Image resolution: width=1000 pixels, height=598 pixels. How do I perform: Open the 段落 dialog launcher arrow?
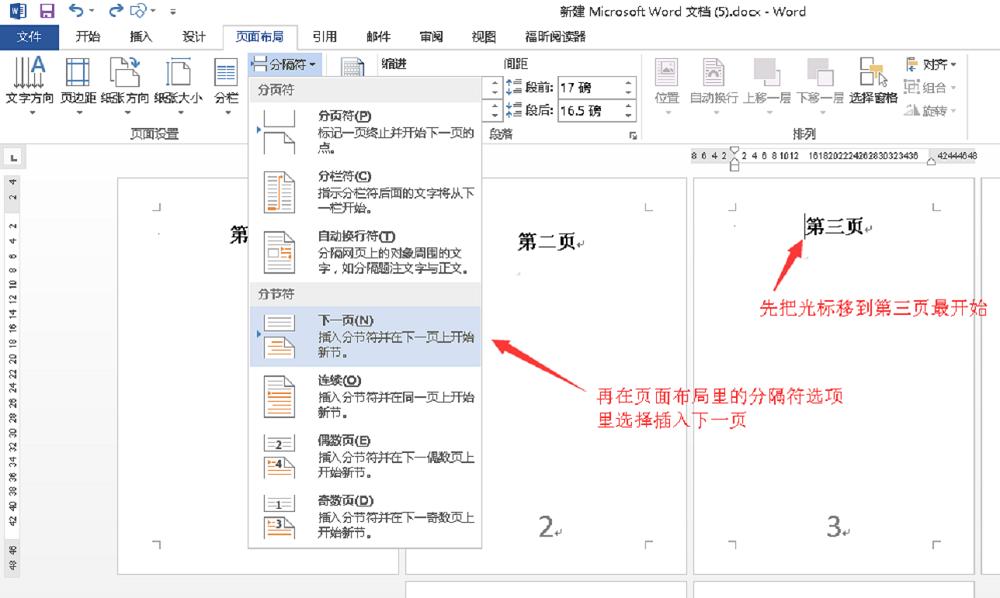[x=634, y=134]
